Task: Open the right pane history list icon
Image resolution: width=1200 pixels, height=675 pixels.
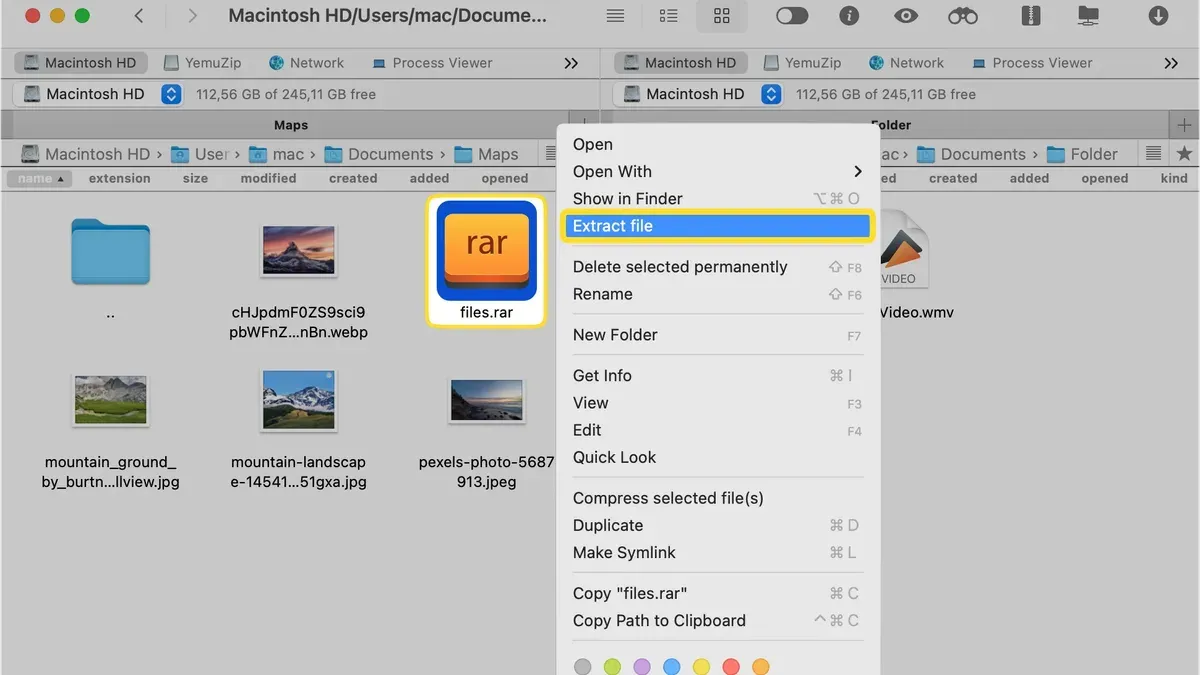Action: tap(1154, 154)
